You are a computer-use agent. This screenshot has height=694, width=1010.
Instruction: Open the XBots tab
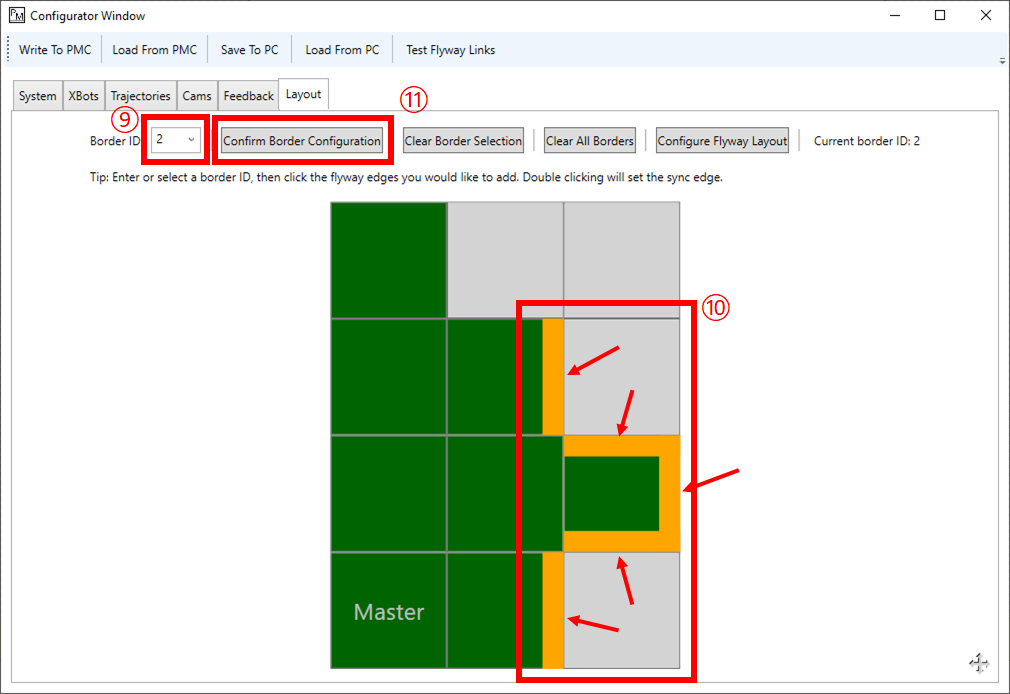[83, 95]
